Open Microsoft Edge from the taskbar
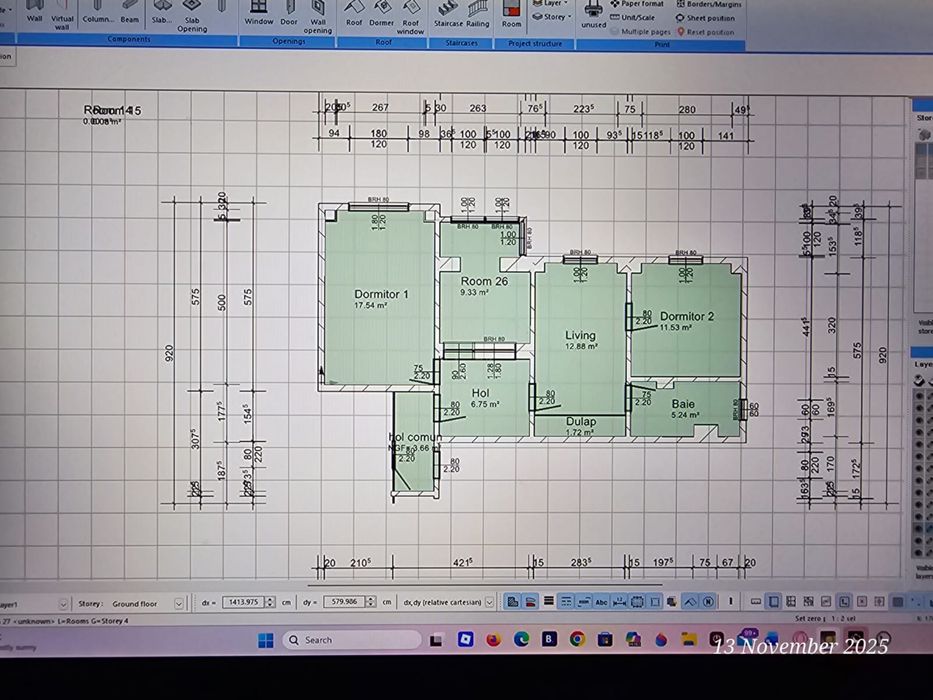The height and width of the screenshot is (700, 933). point(521,639)
